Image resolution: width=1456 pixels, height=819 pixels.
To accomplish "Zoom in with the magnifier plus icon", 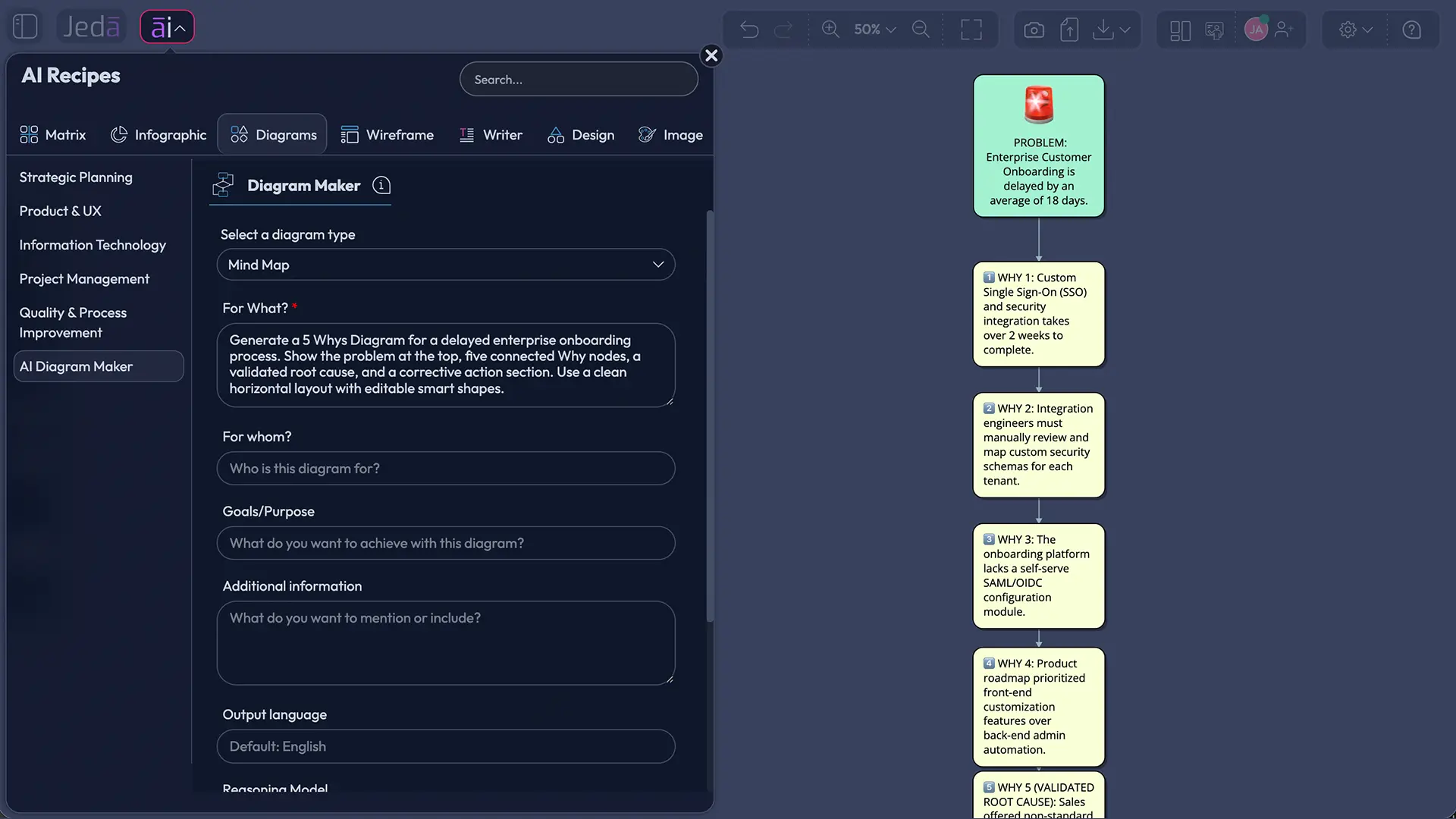I will (x=830, y=30).
